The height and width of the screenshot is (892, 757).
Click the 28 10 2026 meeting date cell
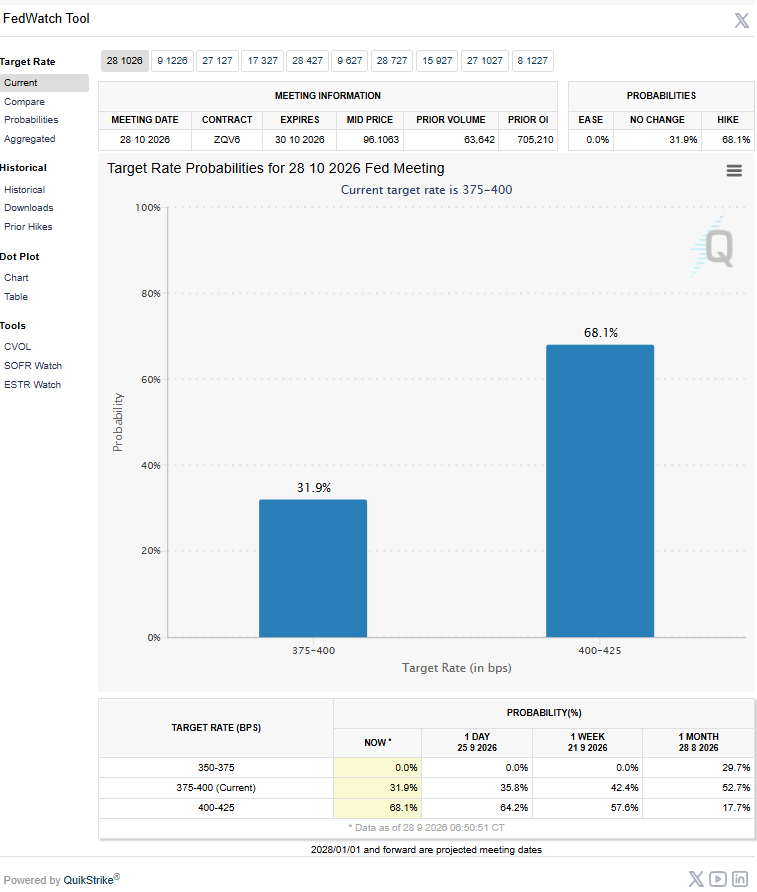pos(145,140)
